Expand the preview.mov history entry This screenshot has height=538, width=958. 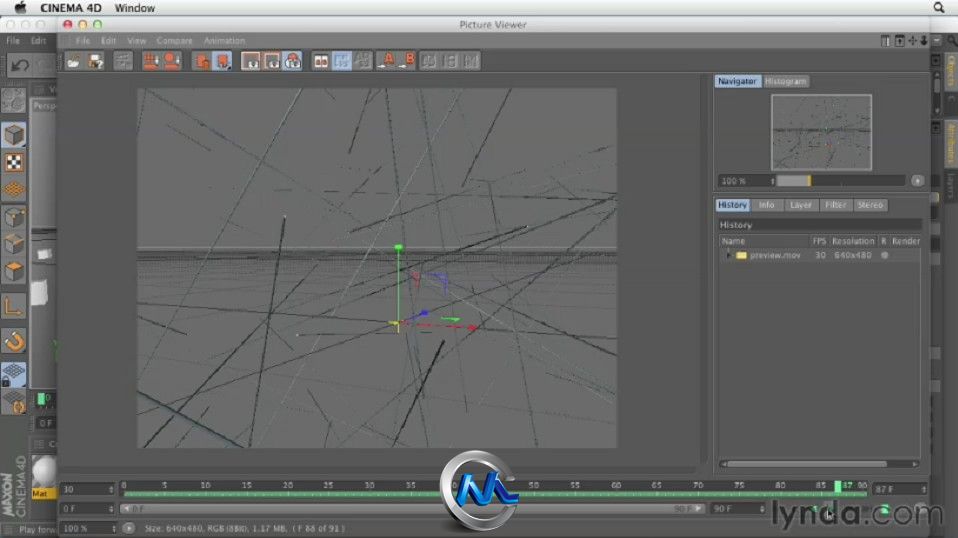[x=728, y=255]
